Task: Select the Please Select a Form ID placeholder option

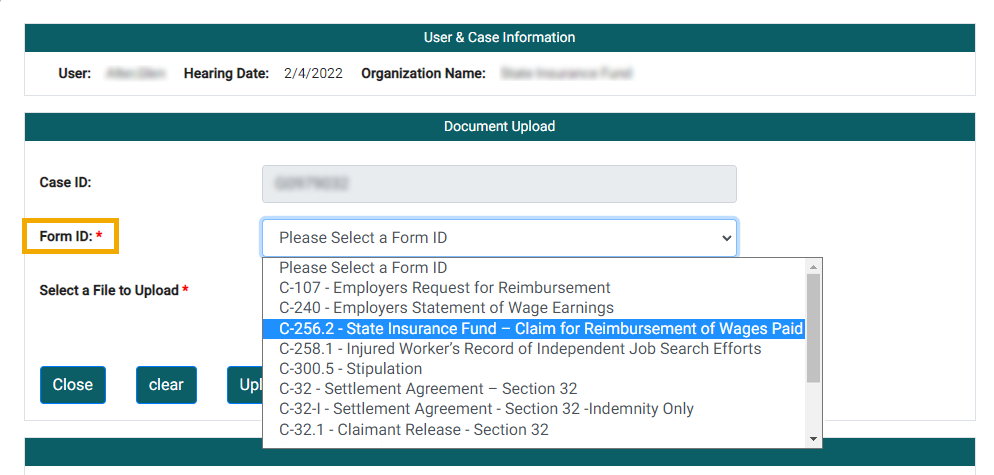Action: (x=363, y=268)
